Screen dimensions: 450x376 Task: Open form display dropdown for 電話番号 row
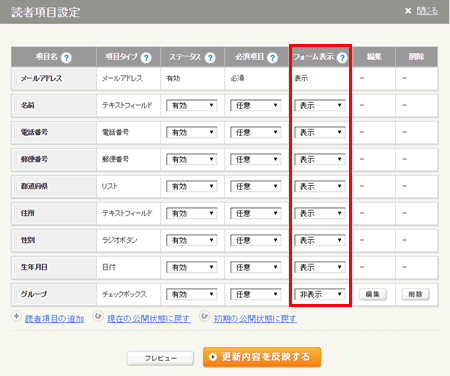coord(320,132)
